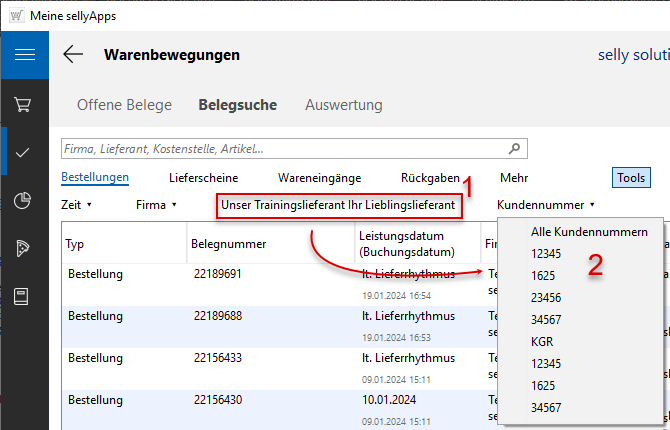Switch to the Offene Belege tab
670x430 pixels.
coord(124,105)
